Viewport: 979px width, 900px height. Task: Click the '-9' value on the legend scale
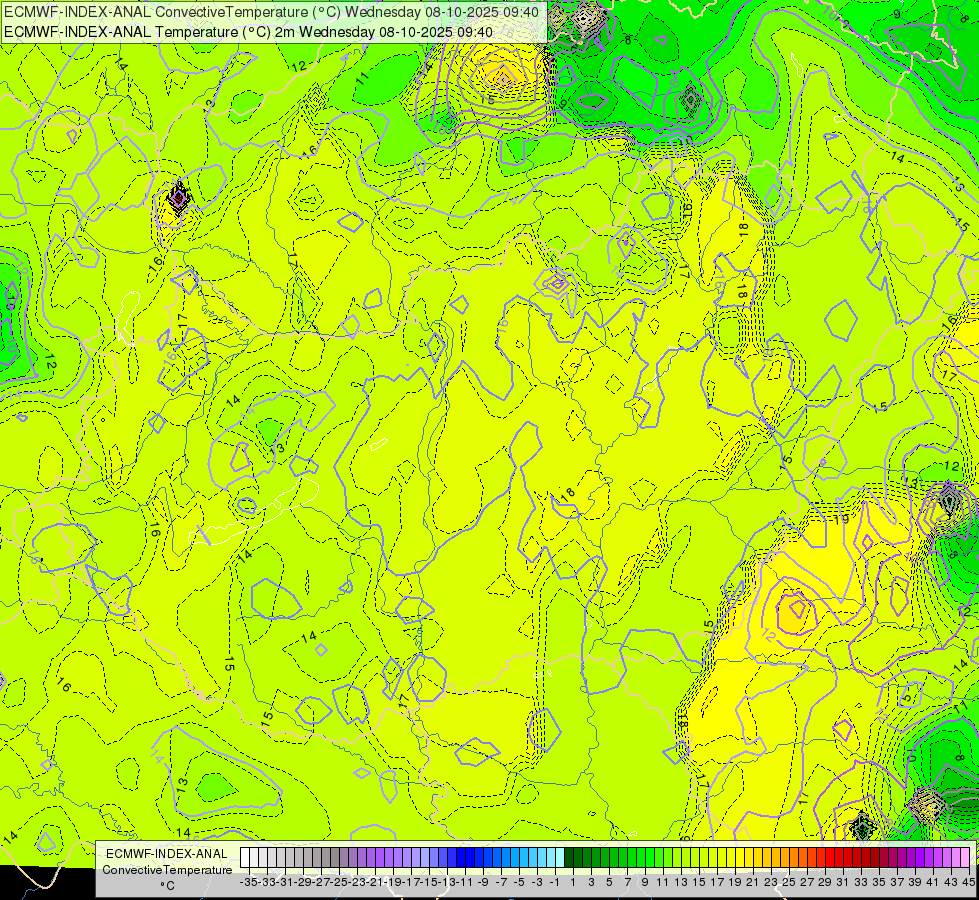[483, 882]
